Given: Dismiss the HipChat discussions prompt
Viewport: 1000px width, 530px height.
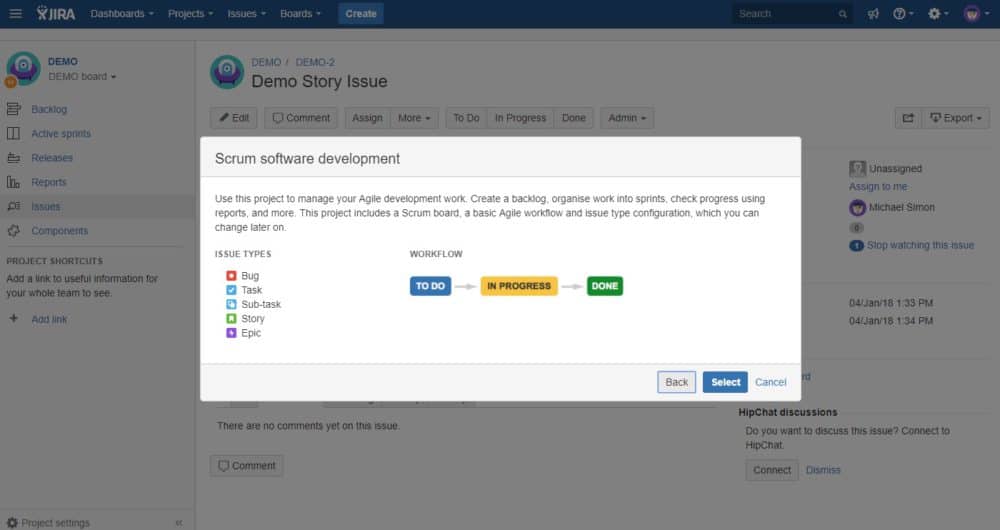Looking at the screenshot, I should pos(823,470).
